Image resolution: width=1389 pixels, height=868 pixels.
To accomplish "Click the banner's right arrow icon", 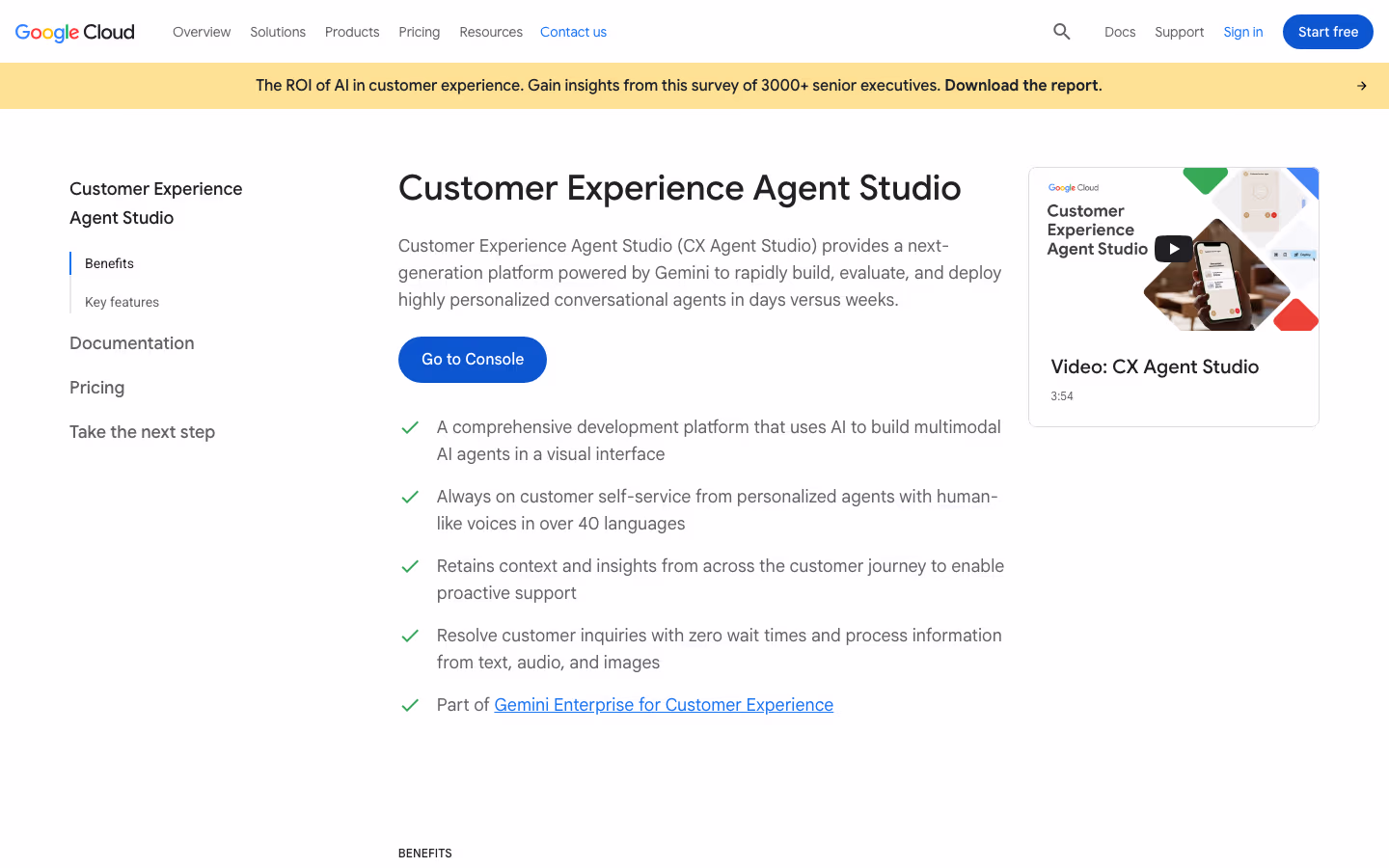I will (x=1362, y=86).
